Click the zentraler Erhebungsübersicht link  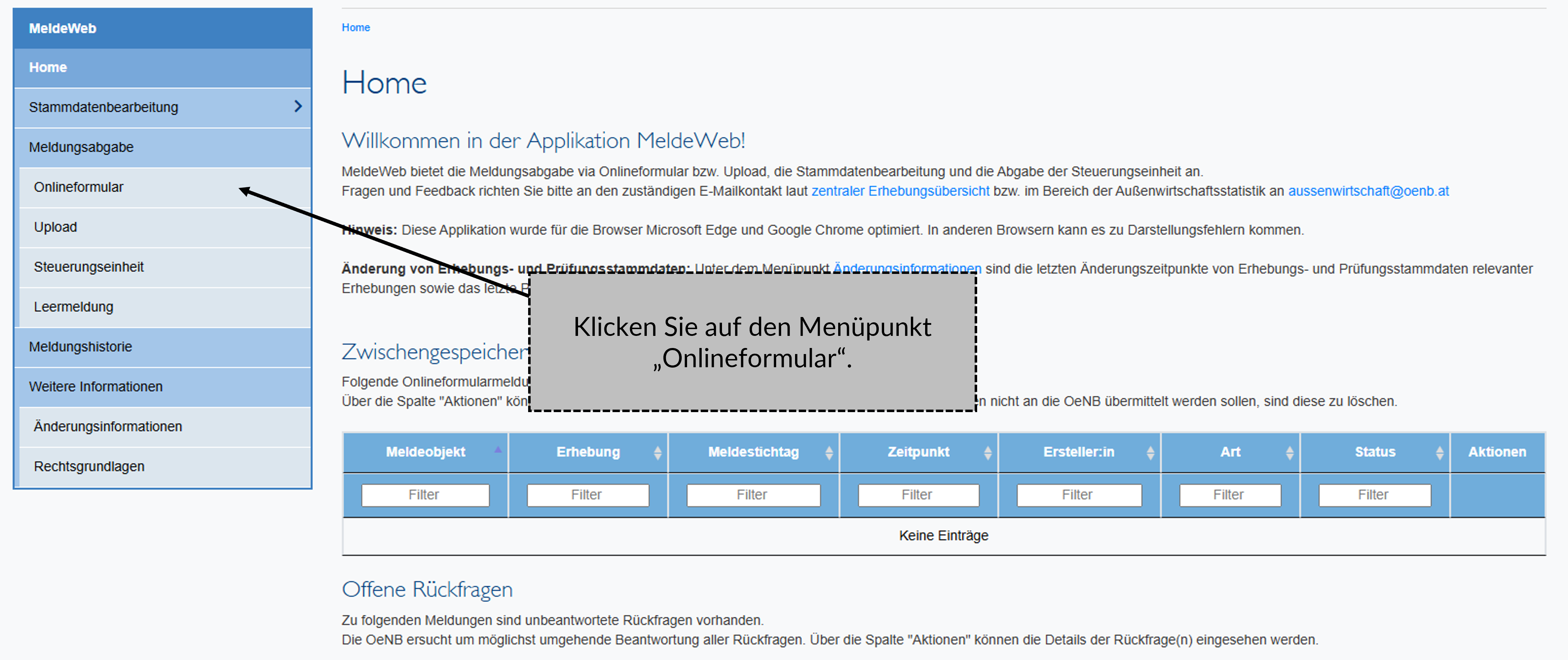point(900,191)
